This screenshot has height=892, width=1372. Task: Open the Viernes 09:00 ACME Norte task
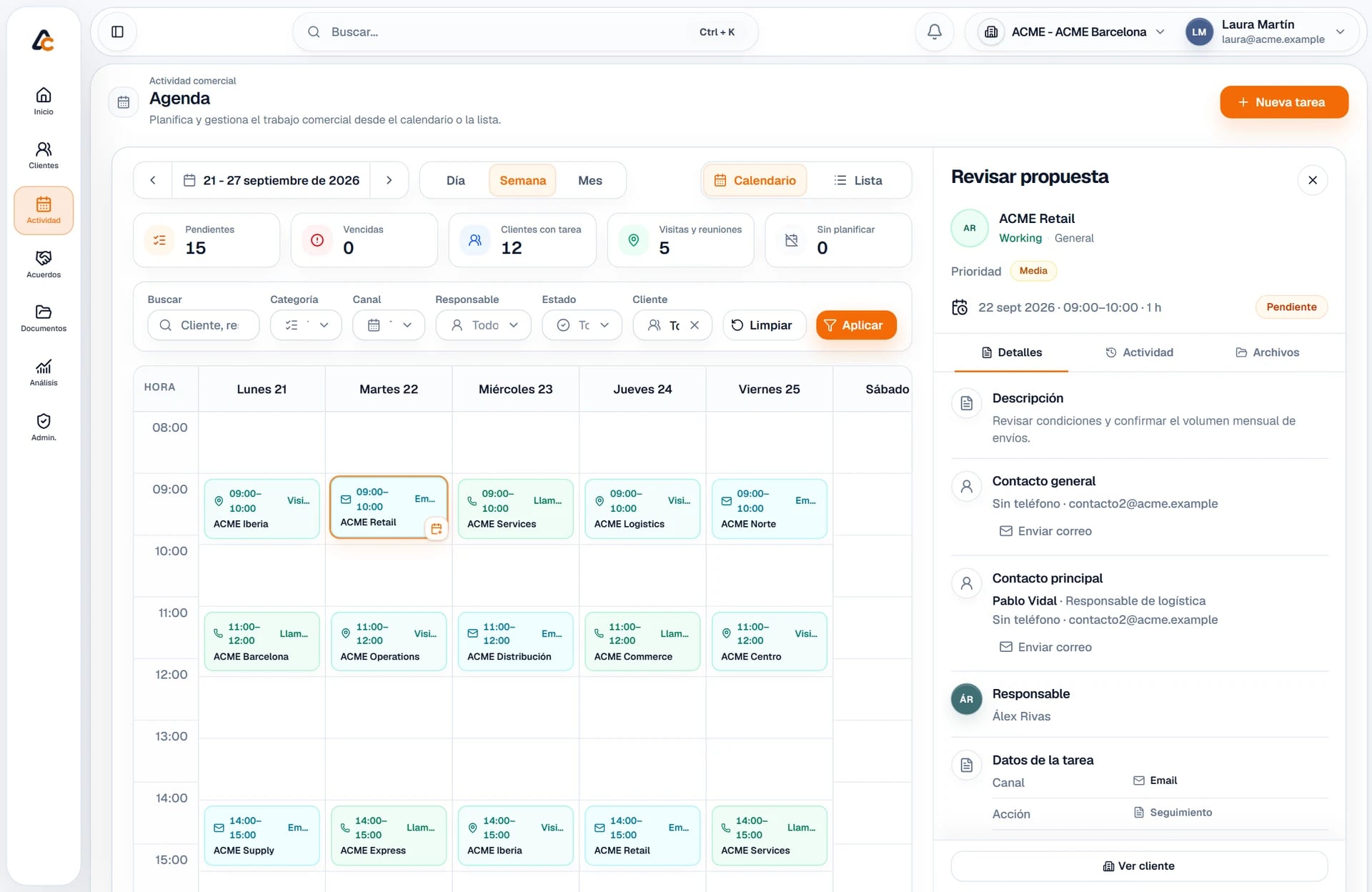pyautogui.click(x=769, y=508)
